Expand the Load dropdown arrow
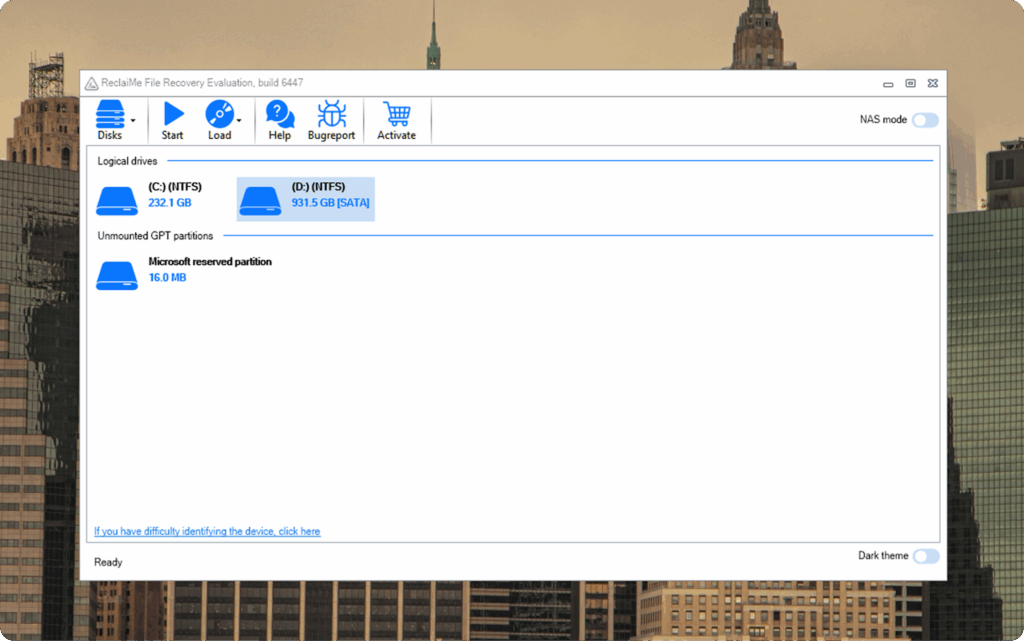The height and width of the screenshot is (641, 1024). tap(239, 121)
